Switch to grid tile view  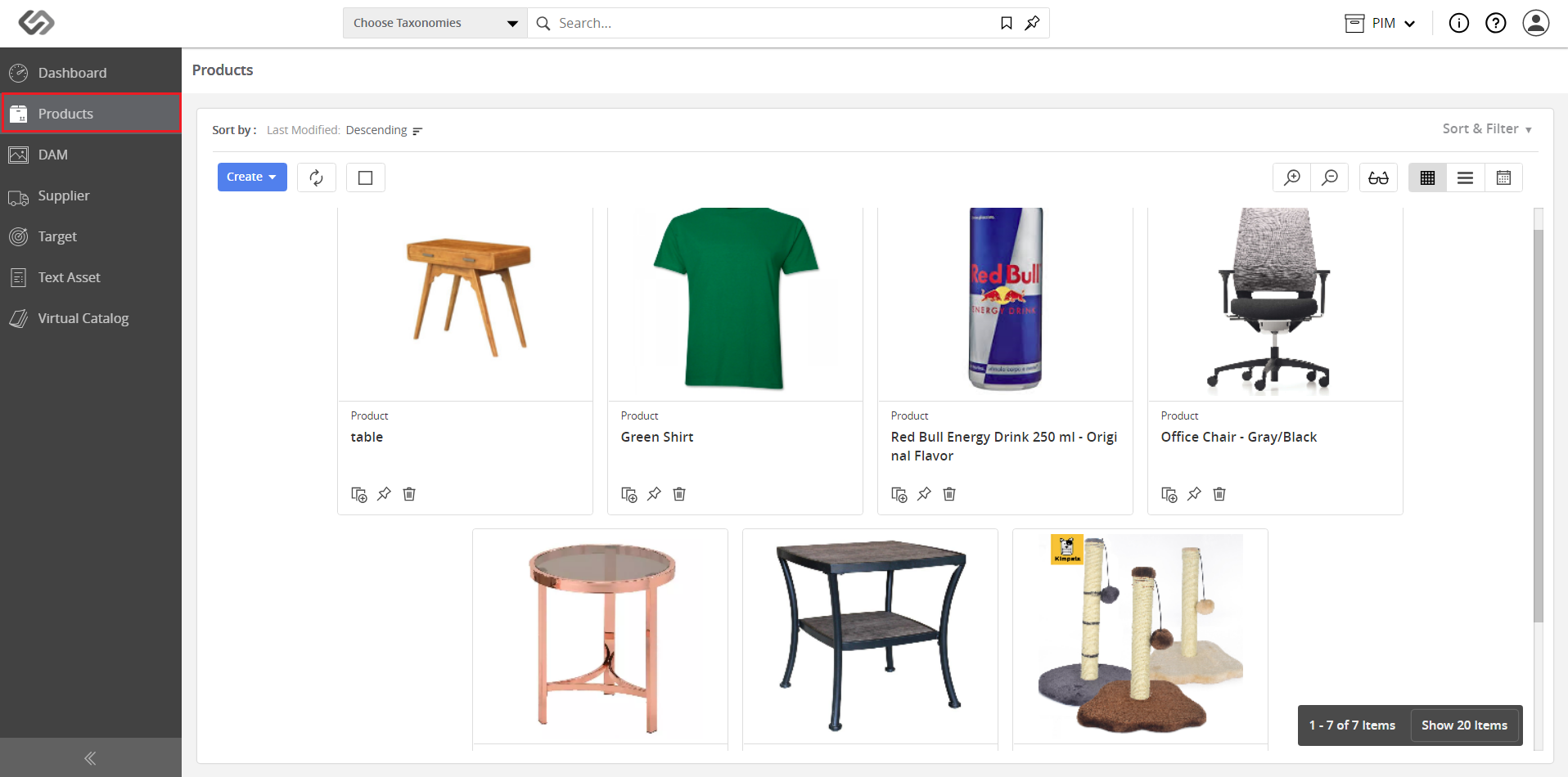[1427, 177]
